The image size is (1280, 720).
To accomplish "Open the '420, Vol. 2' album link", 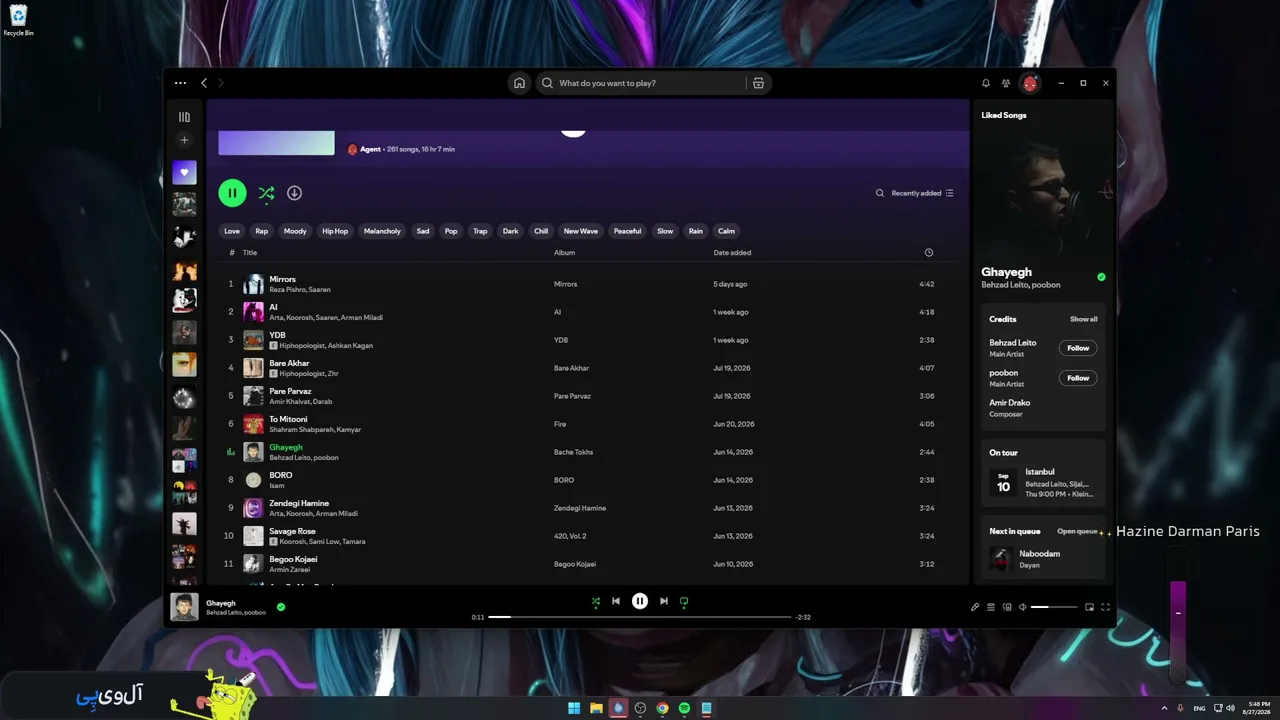I will [x=570, y=536].
